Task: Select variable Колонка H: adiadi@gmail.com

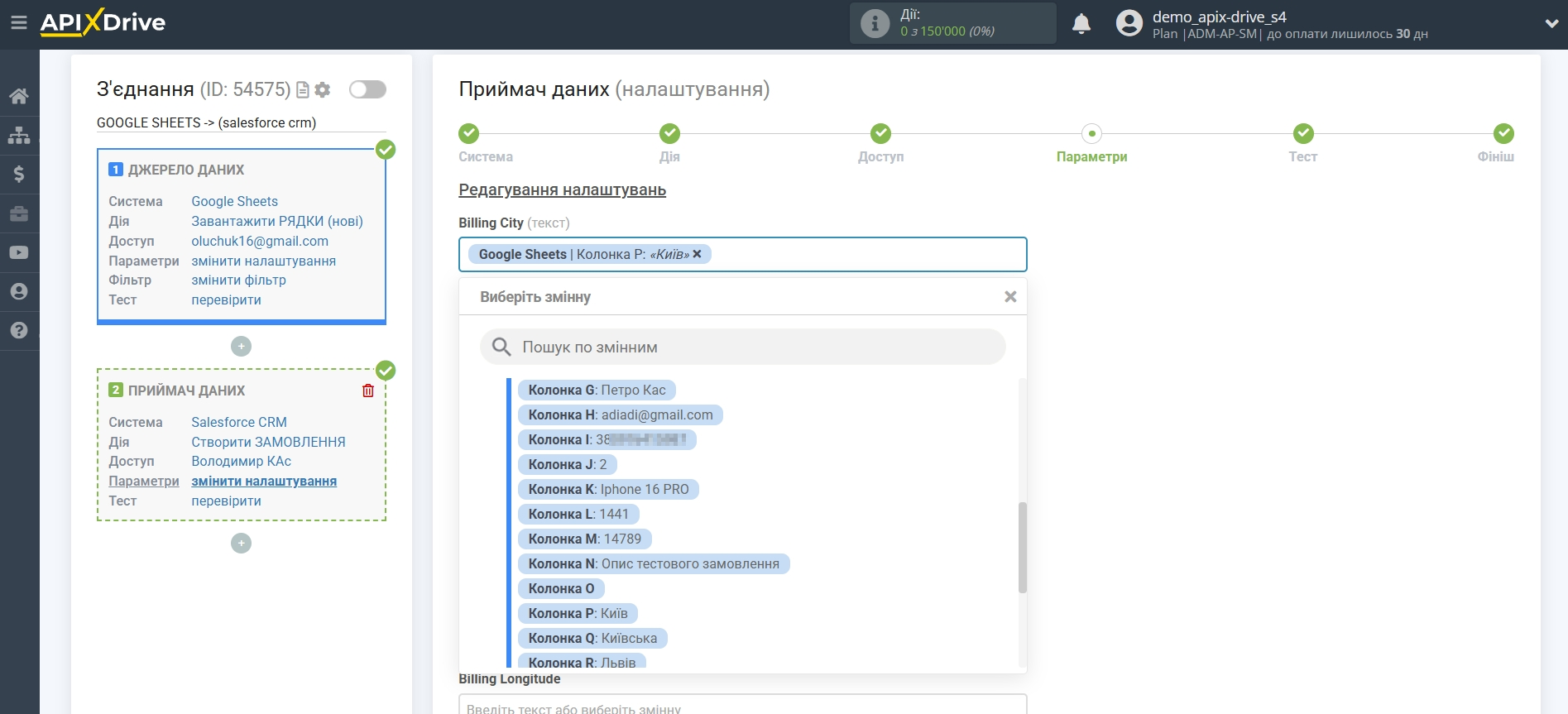Action: [621, 415]
